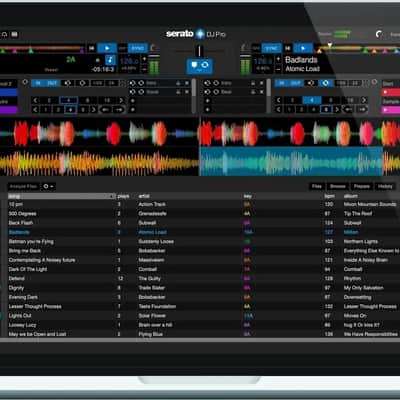Show smaller loop sizes on right deck

[279, 100]
